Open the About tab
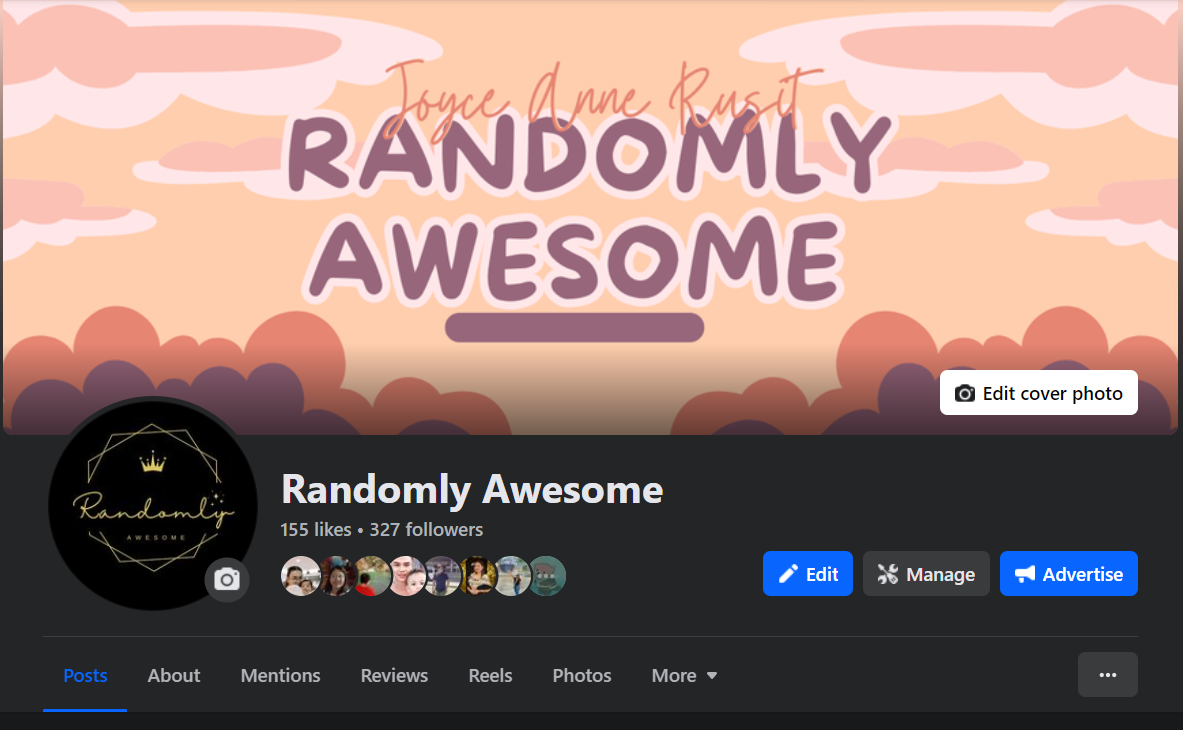This screenshot has height=730, width=1183. (174, 675)
